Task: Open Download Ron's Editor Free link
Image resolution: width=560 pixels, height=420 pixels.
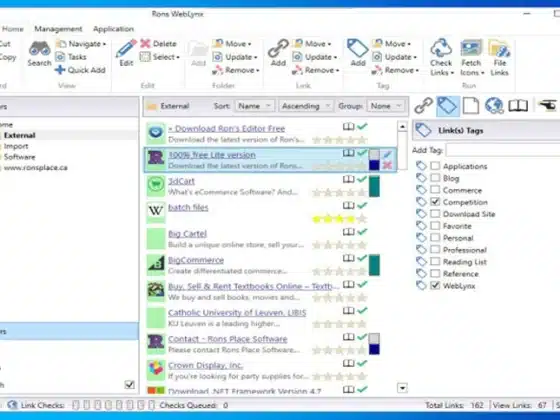Action: 227,129
